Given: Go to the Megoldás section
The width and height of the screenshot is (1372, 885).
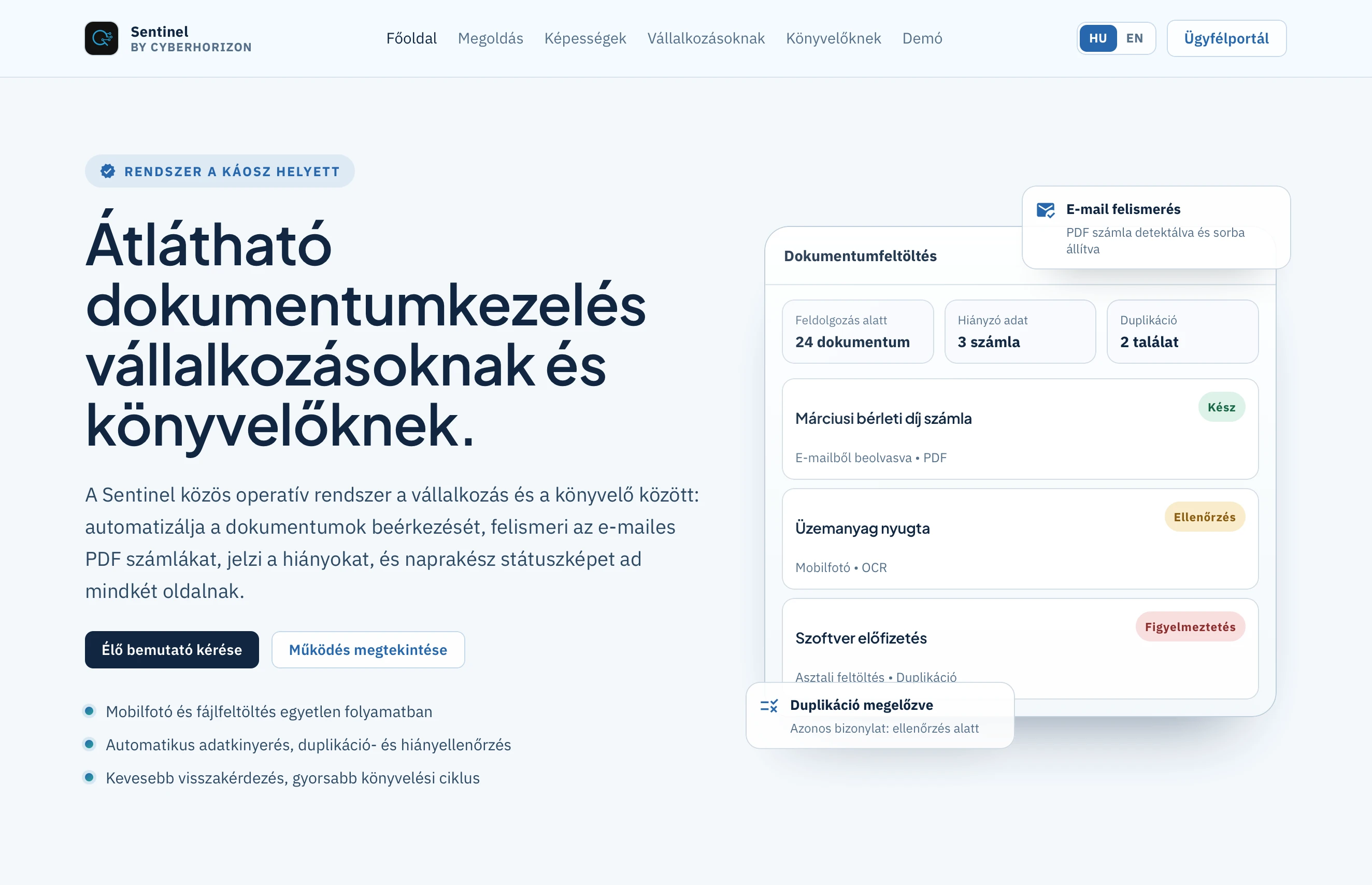Looking at the screenshot, I should click(490, 38).
